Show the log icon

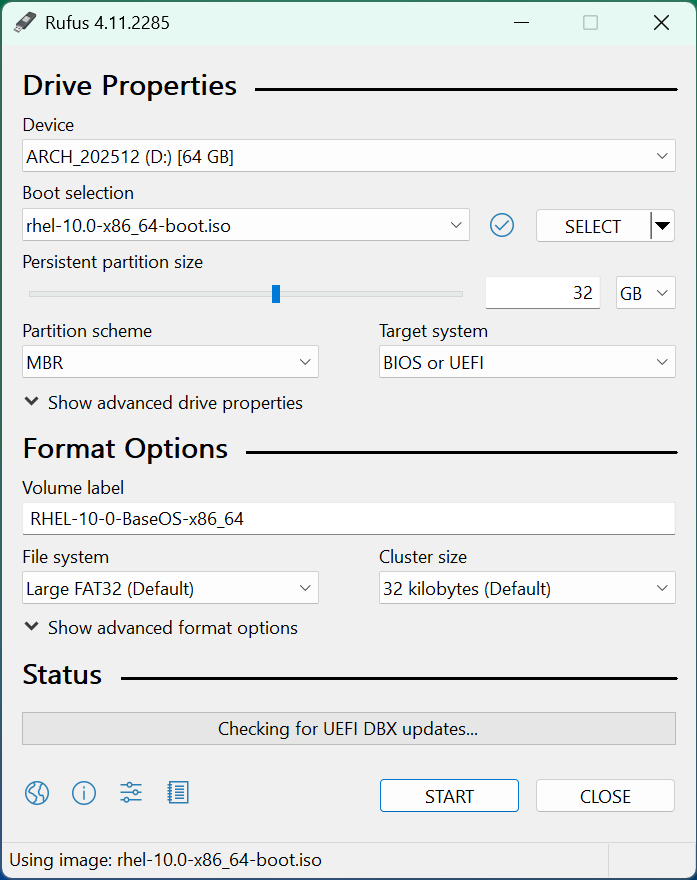pos(178,794)
